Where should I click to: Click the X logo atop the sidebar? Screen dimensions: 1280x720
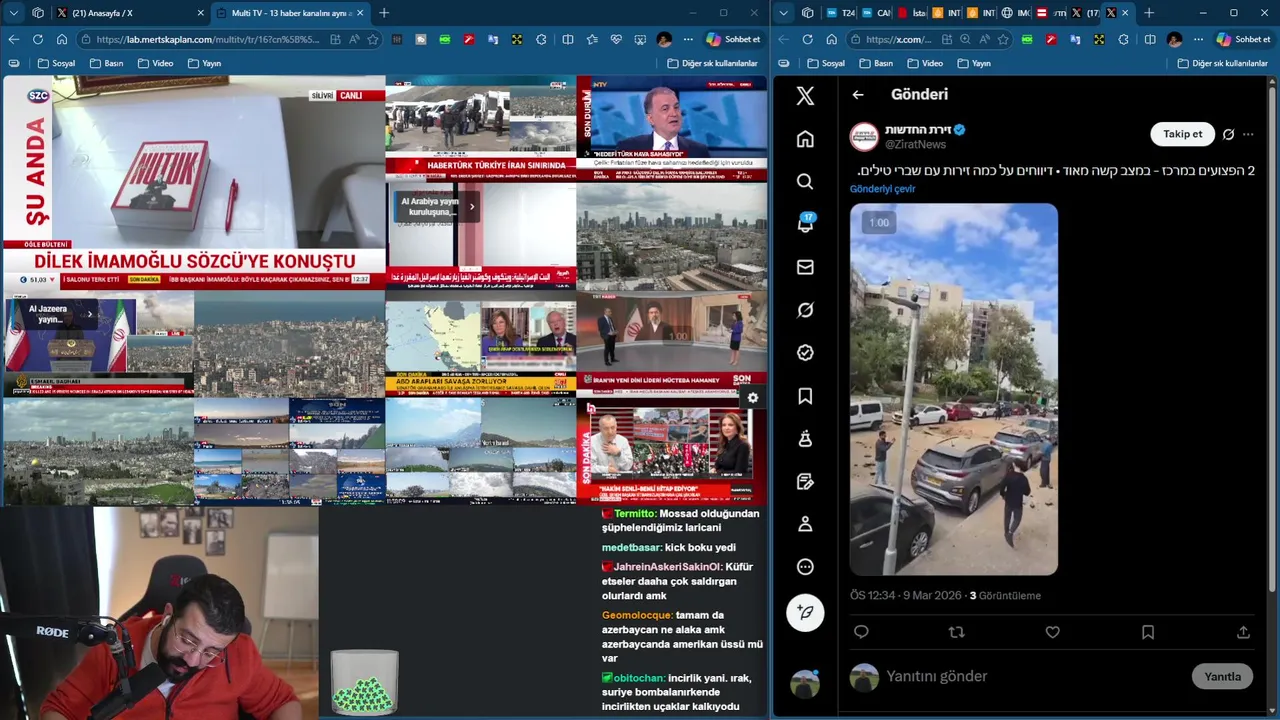[x=805, y=96]
